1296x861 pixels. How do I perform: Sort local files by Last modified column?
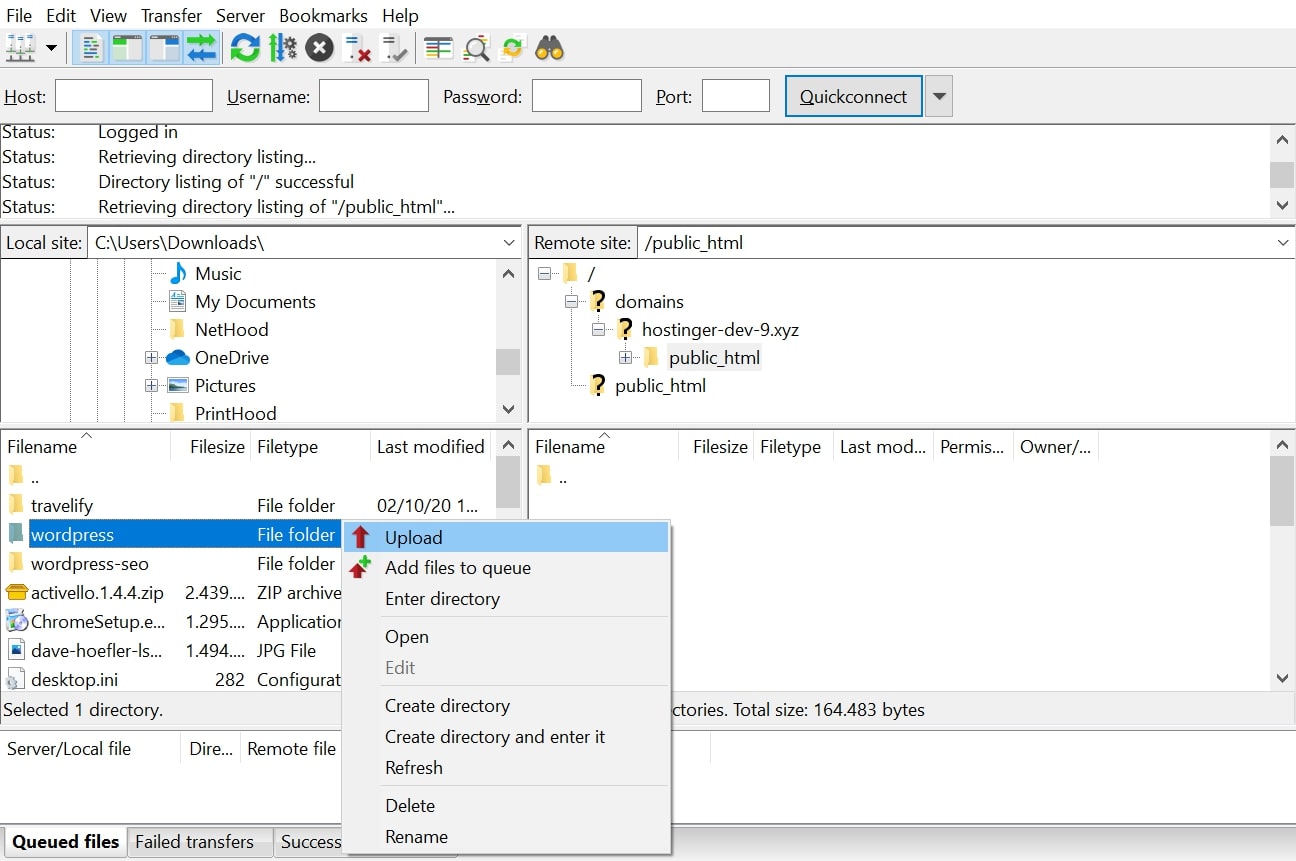coord(430,447)
